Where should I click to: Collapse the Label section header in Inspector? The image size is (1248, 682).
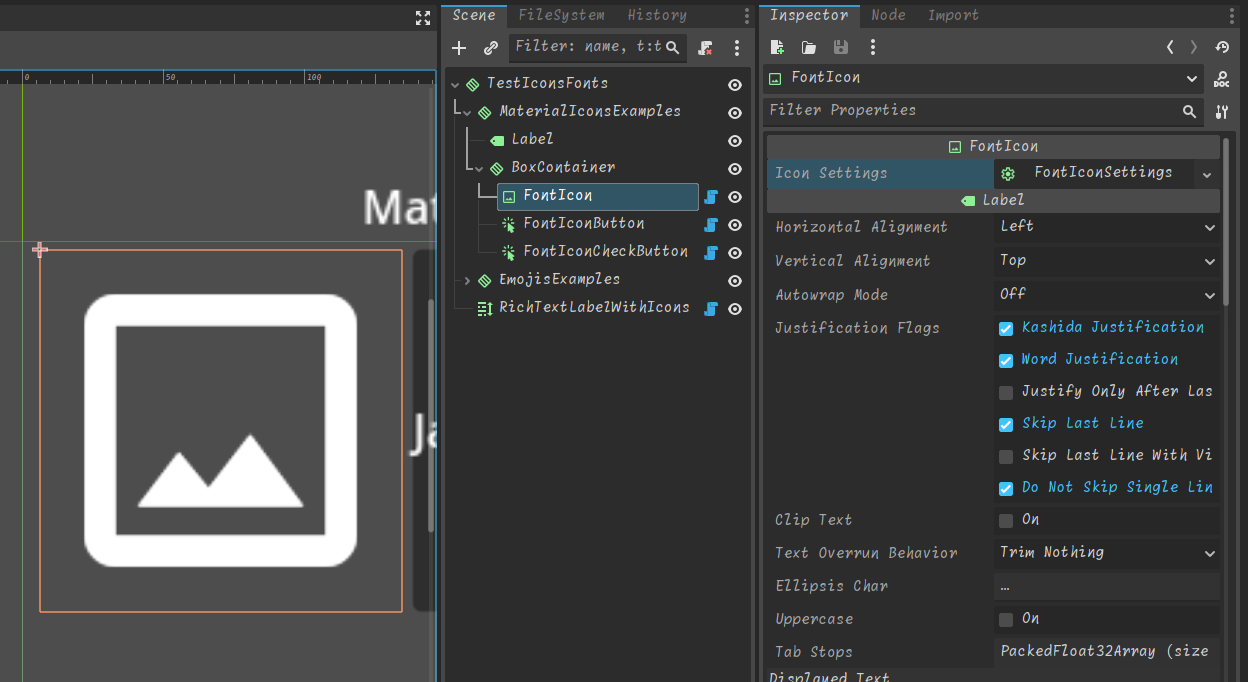pyautogui.click(x=993, y=201)
